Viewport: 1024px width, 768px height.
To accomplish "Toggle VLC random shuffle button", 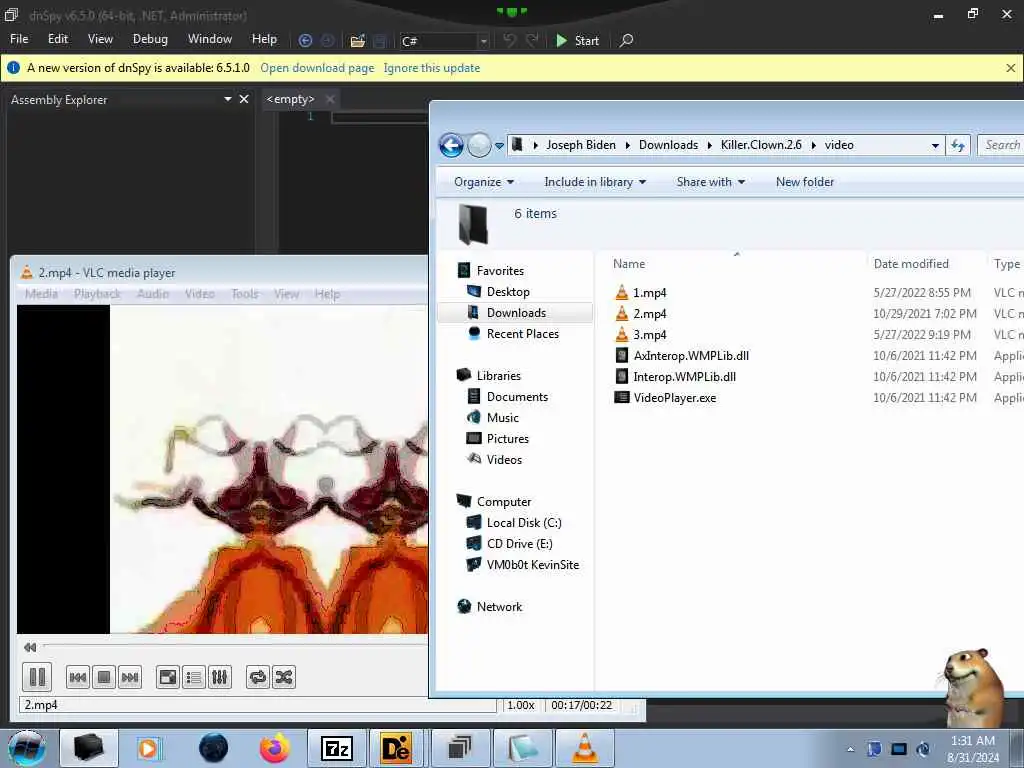I will [284, 677].
